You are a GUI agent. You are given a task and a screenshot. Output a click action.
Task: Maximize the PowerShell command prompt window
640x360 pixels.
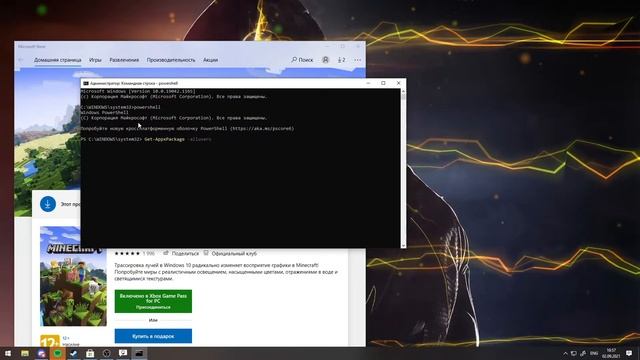[x=383, y=83]
